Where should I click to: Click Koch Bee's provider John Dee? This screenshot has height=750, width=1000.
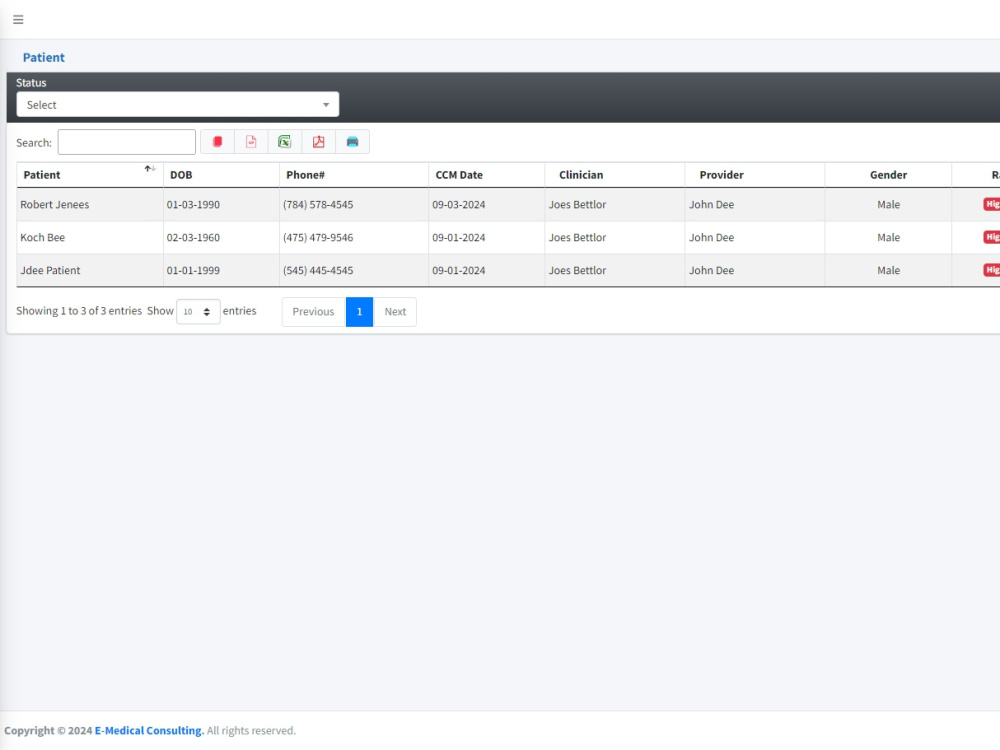pos(711,237)
